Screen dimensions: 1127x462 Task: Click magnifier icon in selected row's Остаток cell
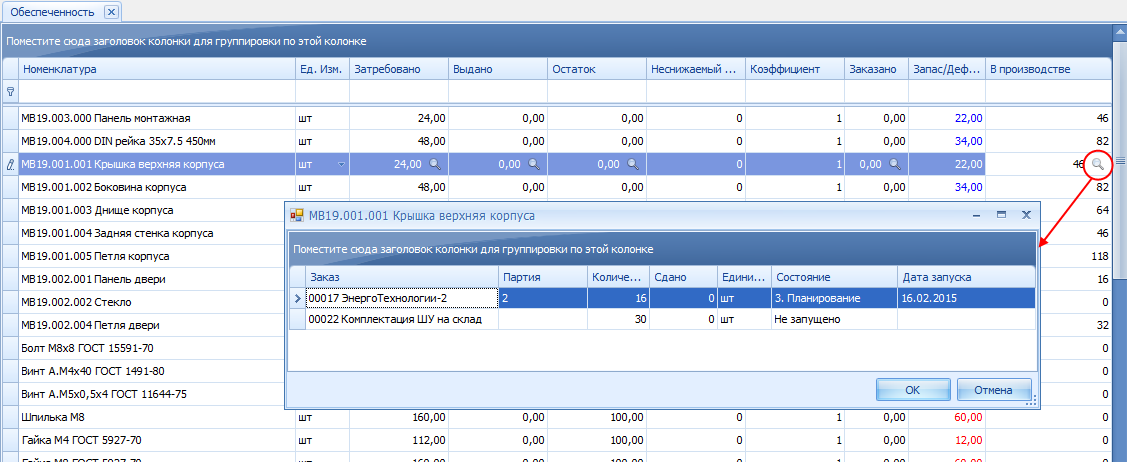(633, 164)
